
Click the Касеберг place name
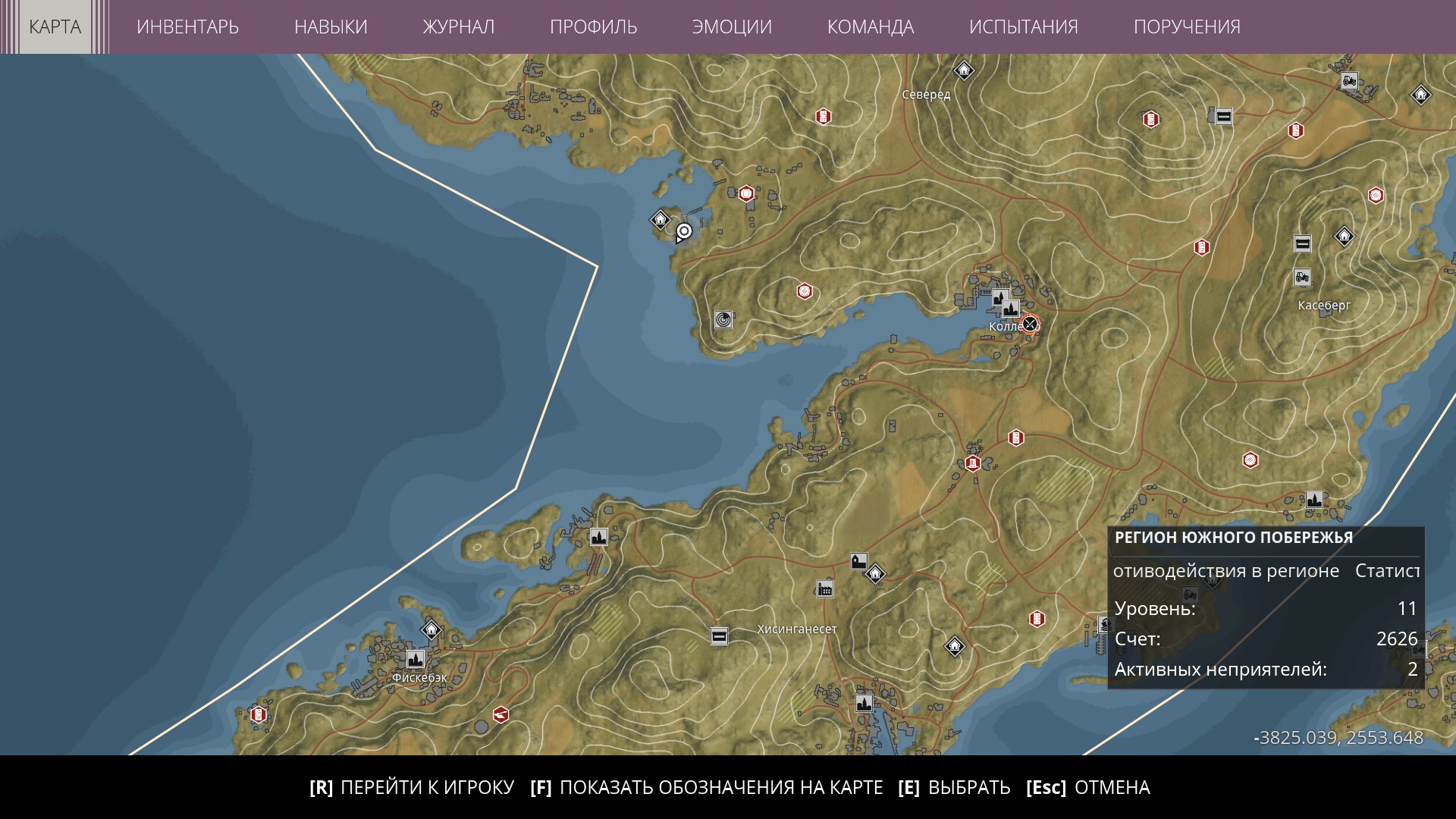point(1324,306)
